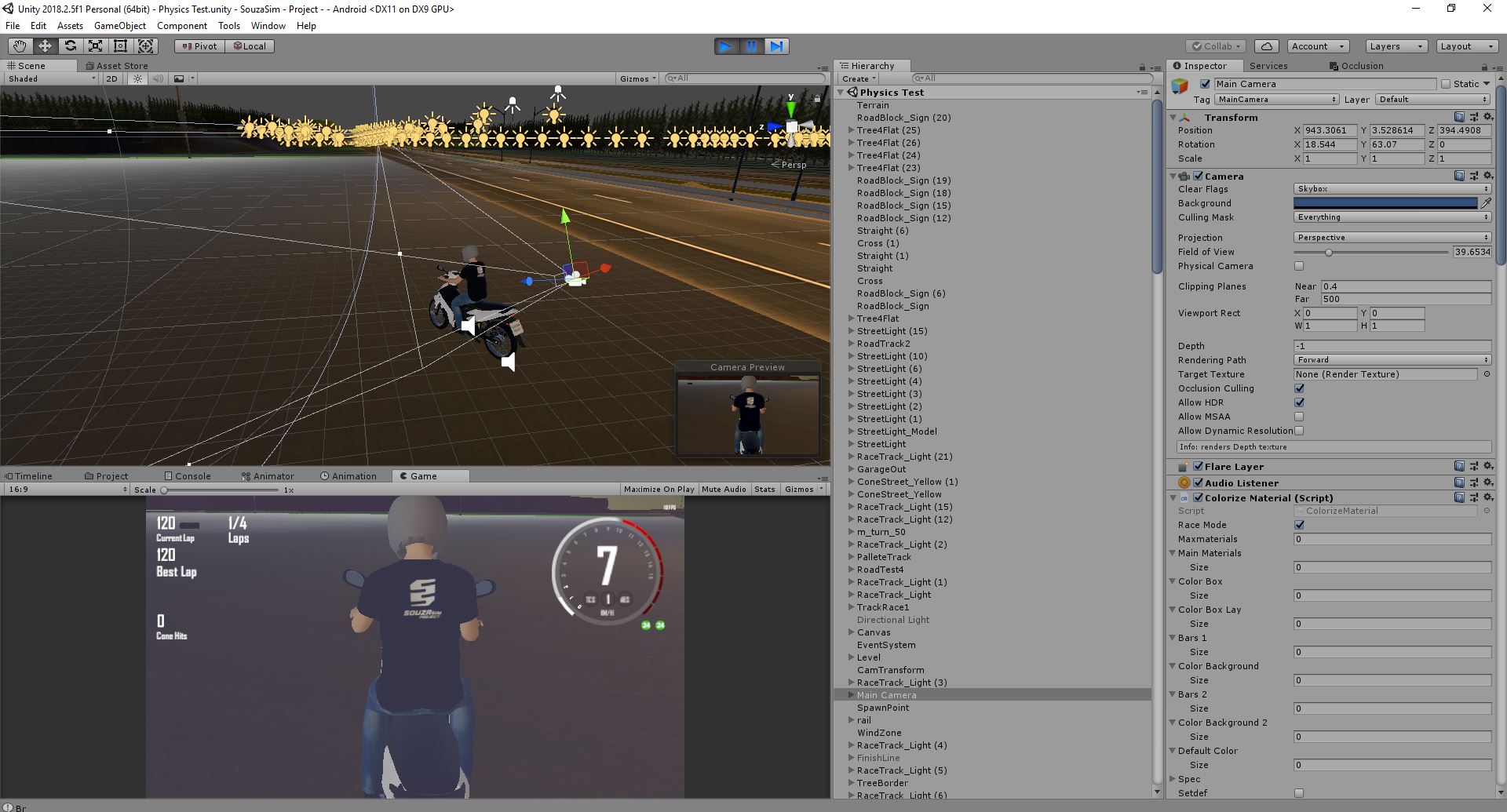Toggle Race Mode checkbox

(1299, 525)
